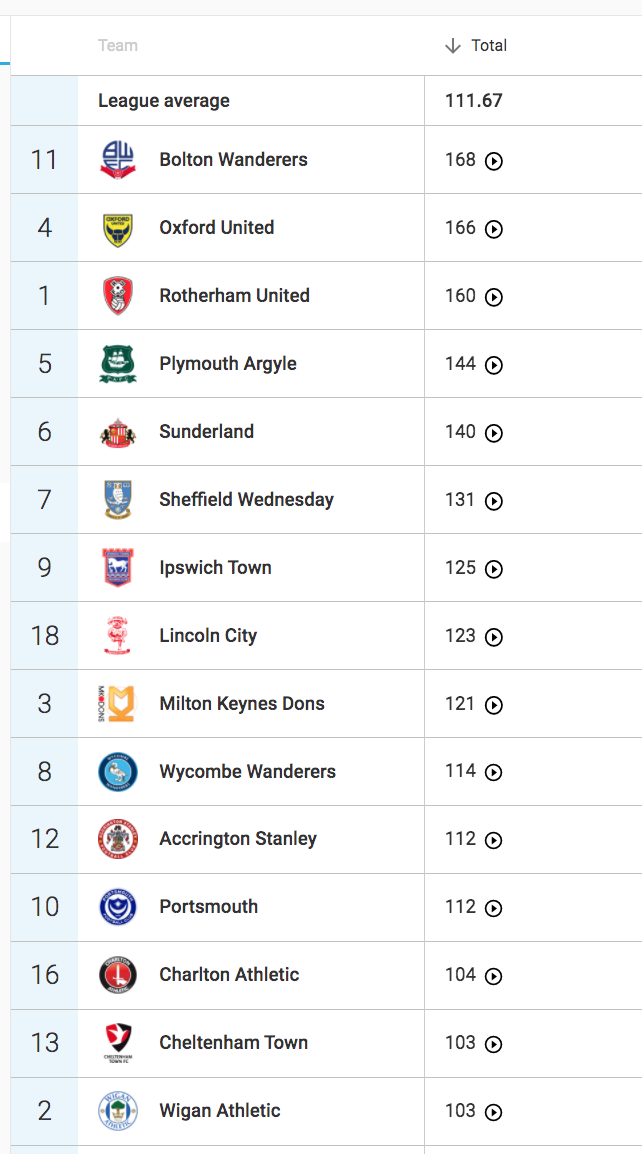Open play button next to Rotherham 160
The width and height of the screenshot is (642, 1154).
point(493,297)
